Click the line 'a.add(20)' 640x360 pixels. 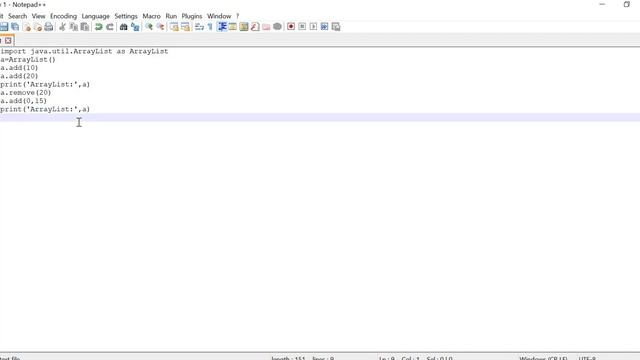click(19, 76)
